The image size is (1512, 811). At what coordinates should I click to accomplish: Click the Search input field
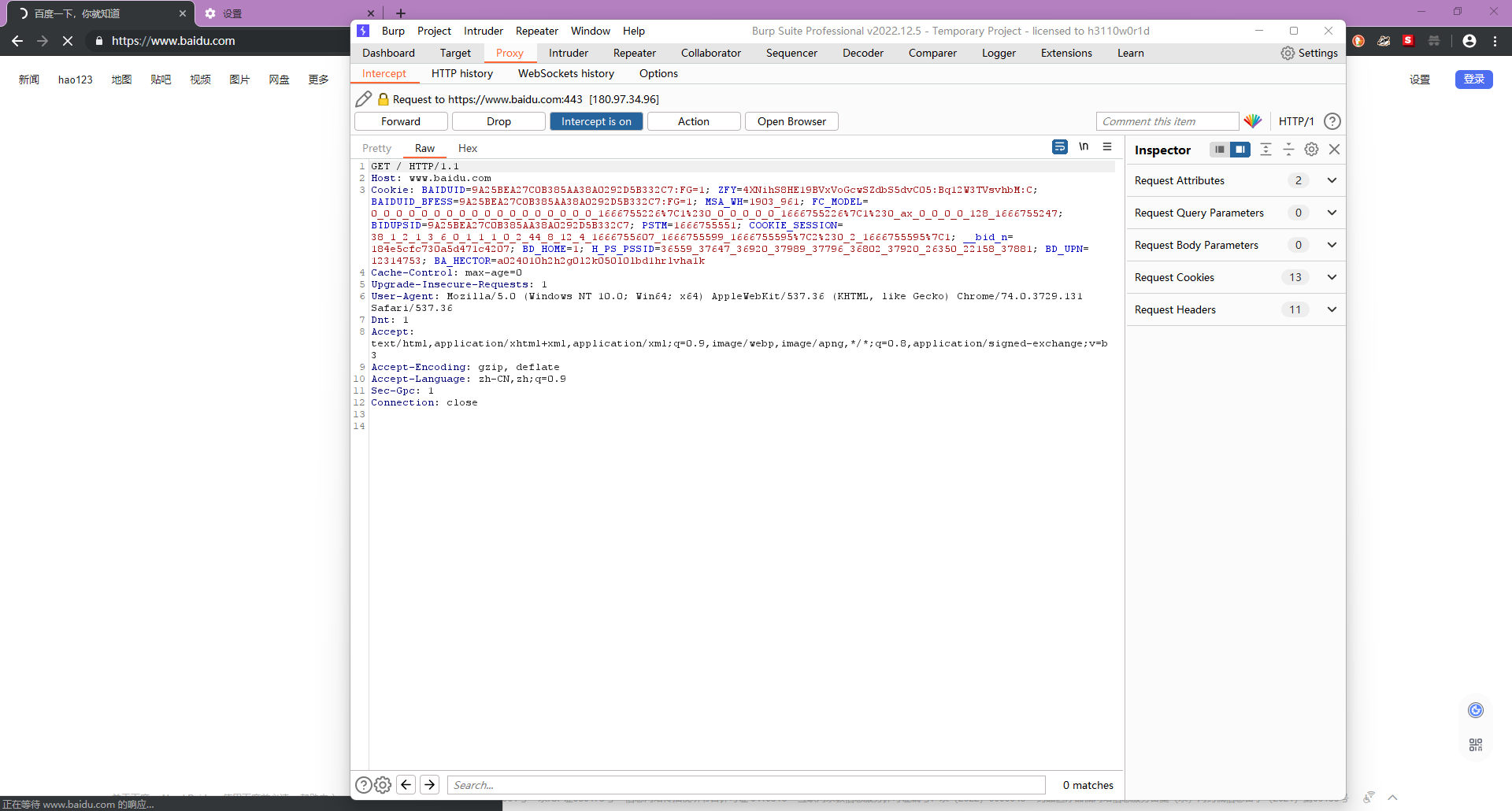(x=747, y=785)
